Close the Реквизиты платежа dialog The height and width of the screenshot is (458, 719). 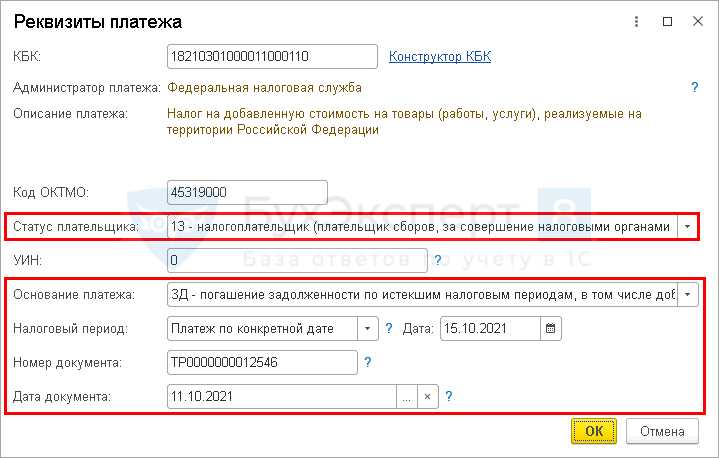click(698, 21)
